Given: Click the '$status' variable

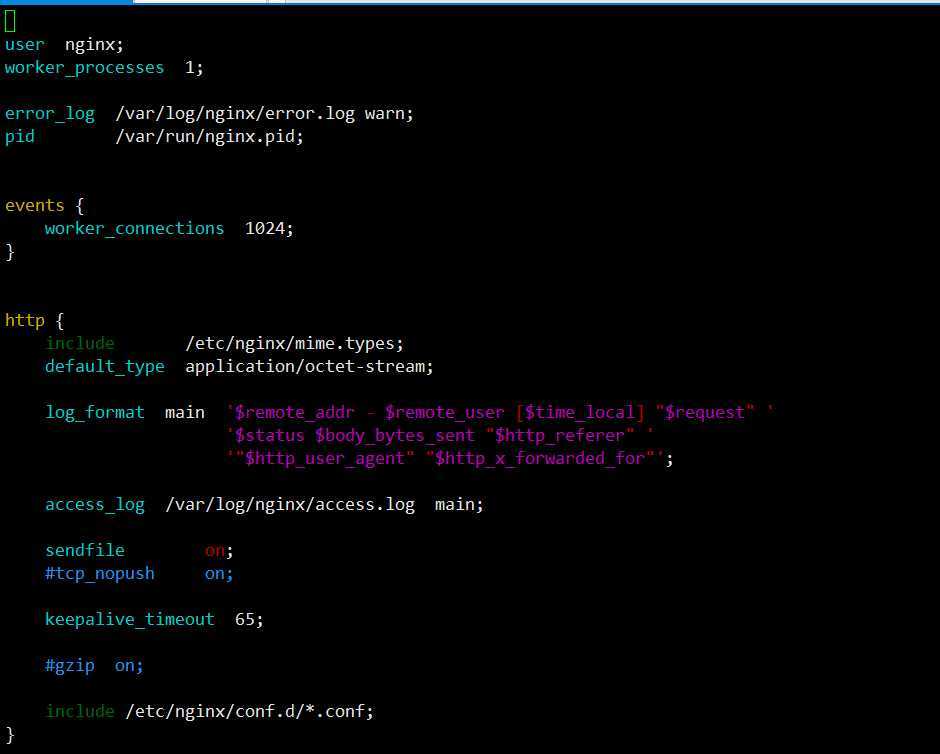Looking at the screenshot, I should [x=269, y=436].
